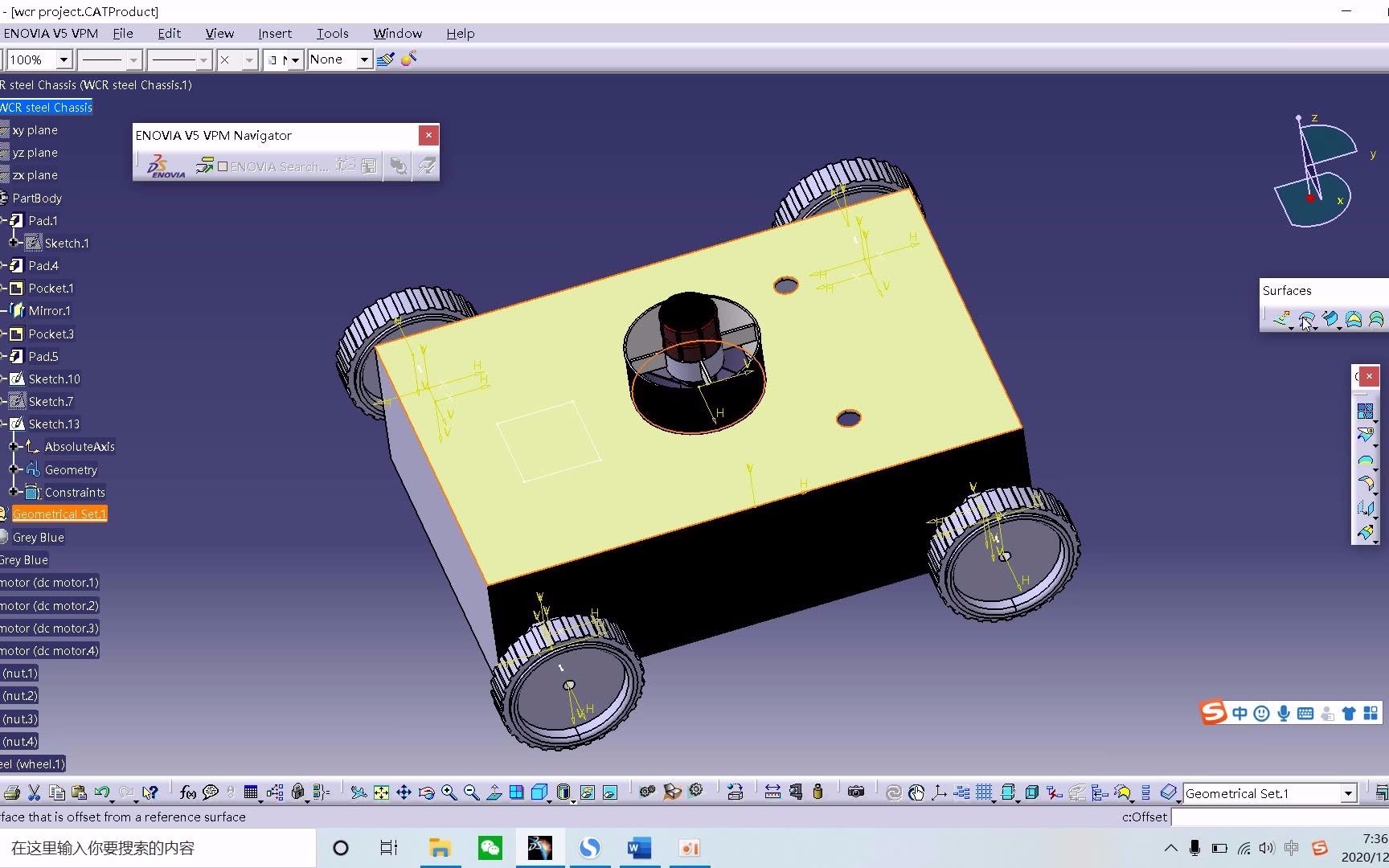Open Word from the Windows taskbar
1389x868 pixels.
pyautogui.click(x=639, y=848)
